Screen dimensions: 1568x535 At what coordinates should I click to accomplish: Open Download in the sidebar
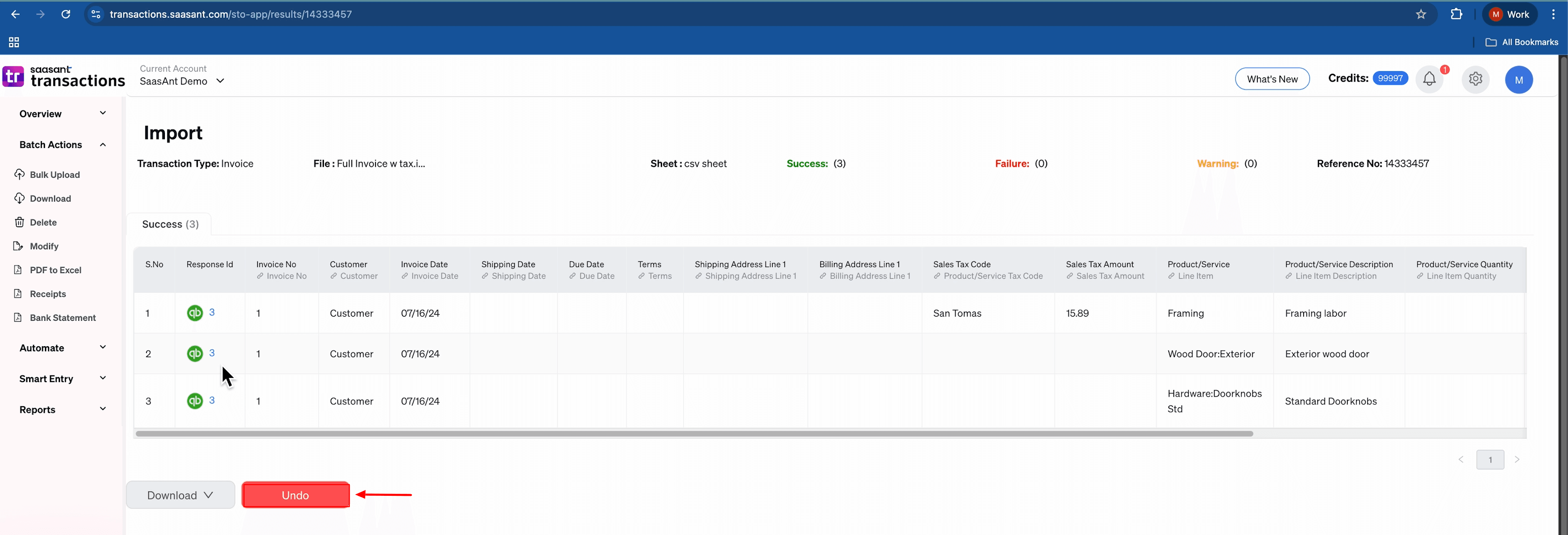(x=42, y=198)
